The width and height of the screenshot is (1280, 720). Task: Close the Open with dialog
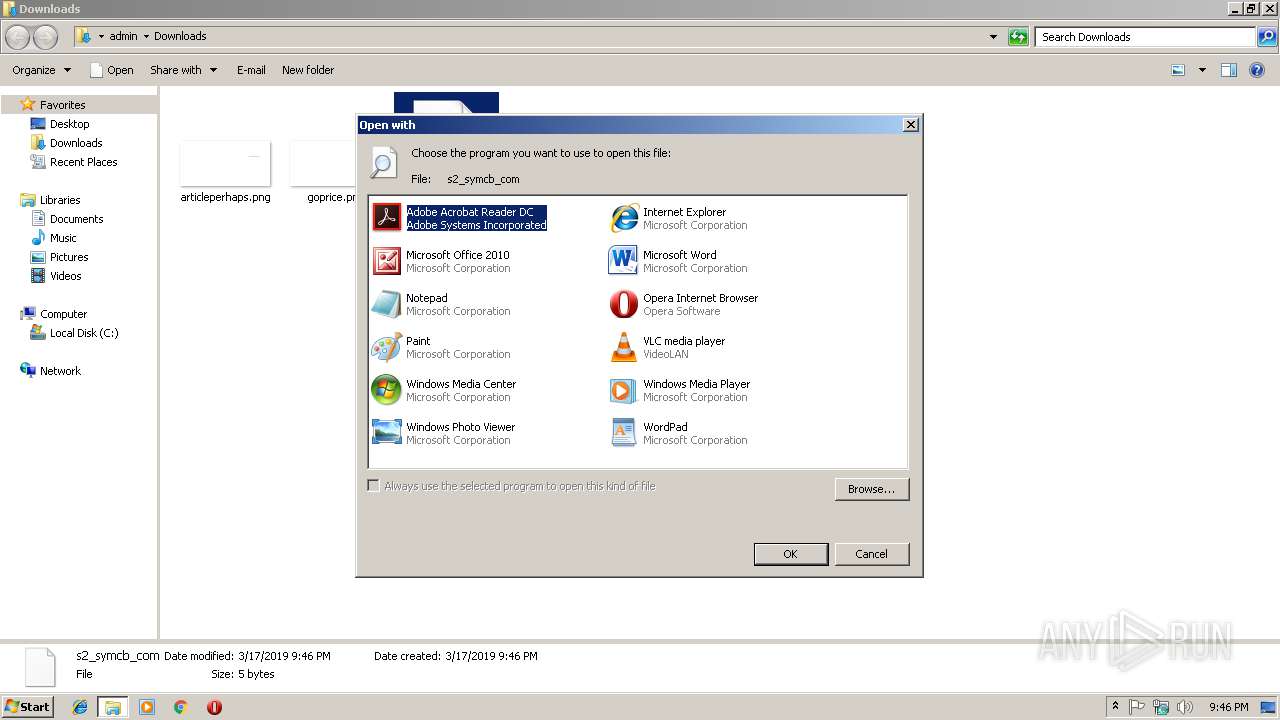(x=910, y=125)
